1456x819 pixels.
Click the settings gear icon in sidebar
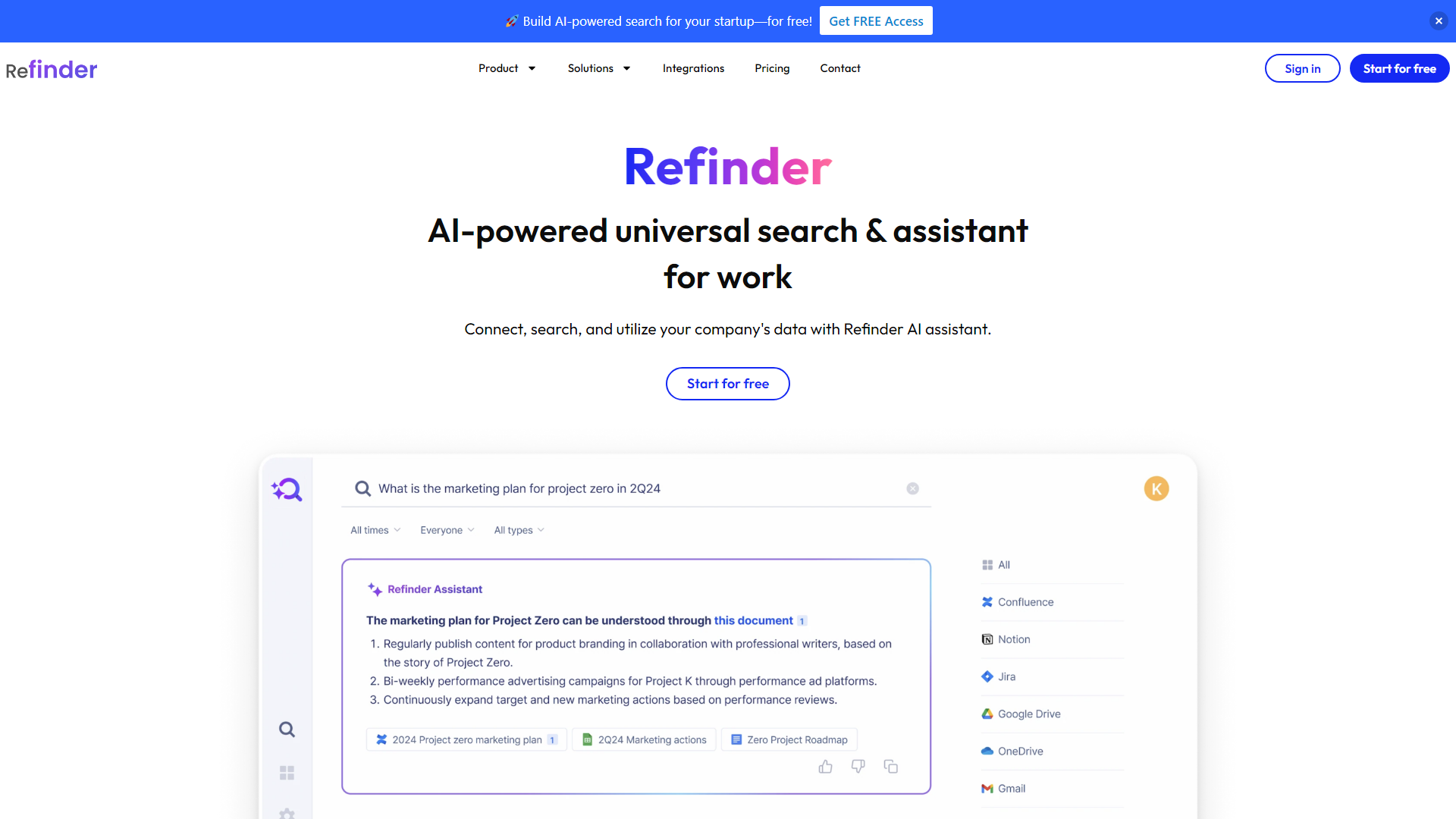(287, 814)
